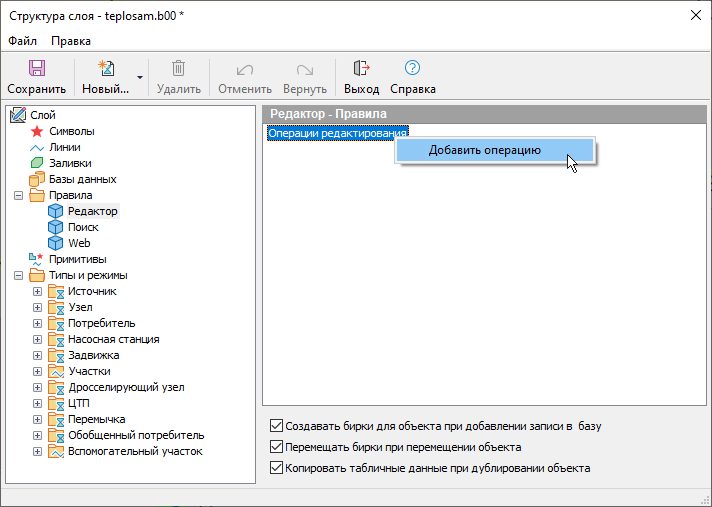Select the Web cube item in tree

pos(56,243)
